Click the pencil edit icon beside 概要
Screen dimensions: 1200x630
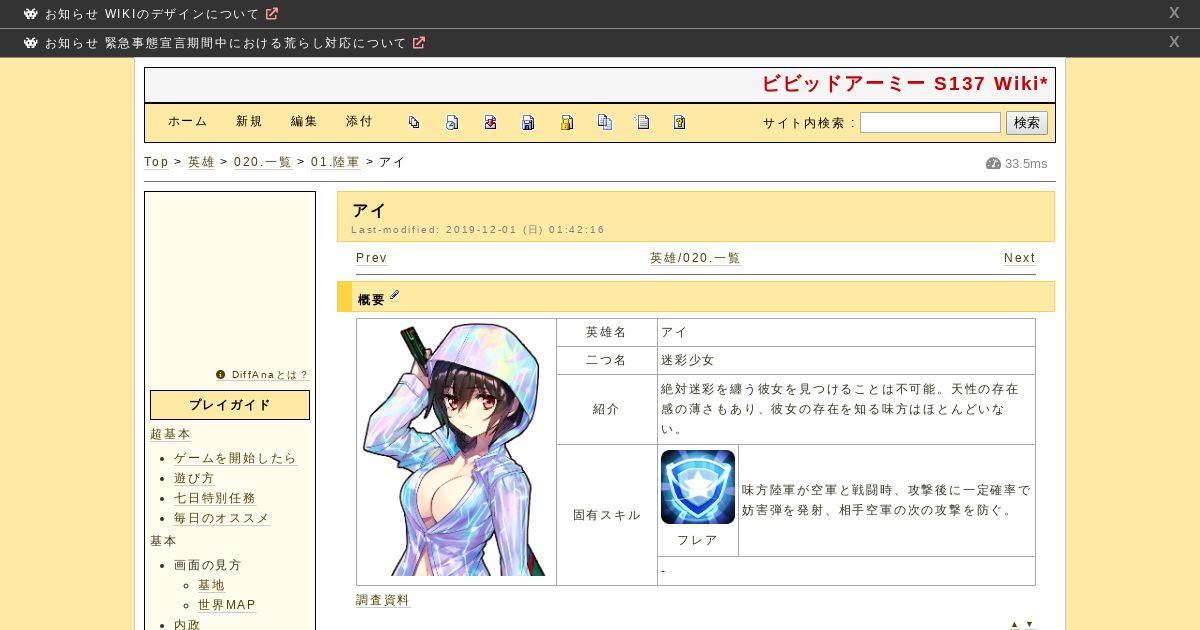coord(395,295)
